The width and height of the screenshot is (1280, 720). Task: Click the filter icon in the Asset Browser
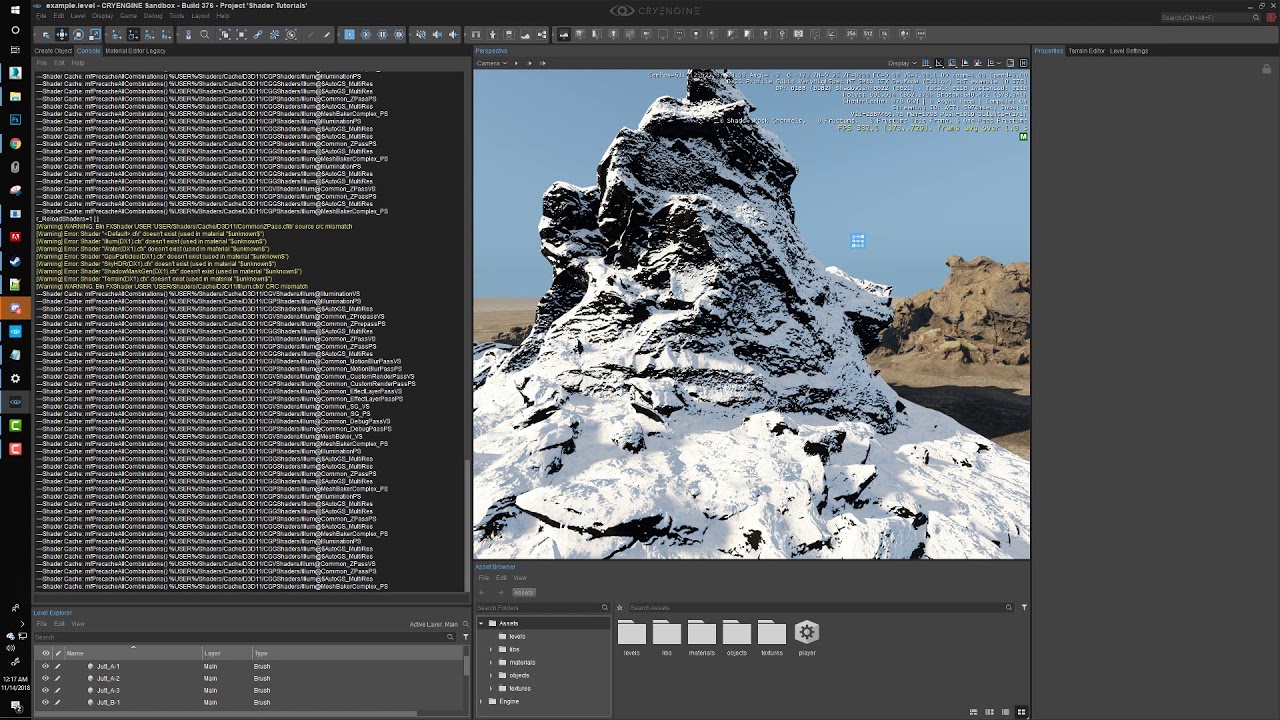pyautogui.click(x=1024, y=607)
